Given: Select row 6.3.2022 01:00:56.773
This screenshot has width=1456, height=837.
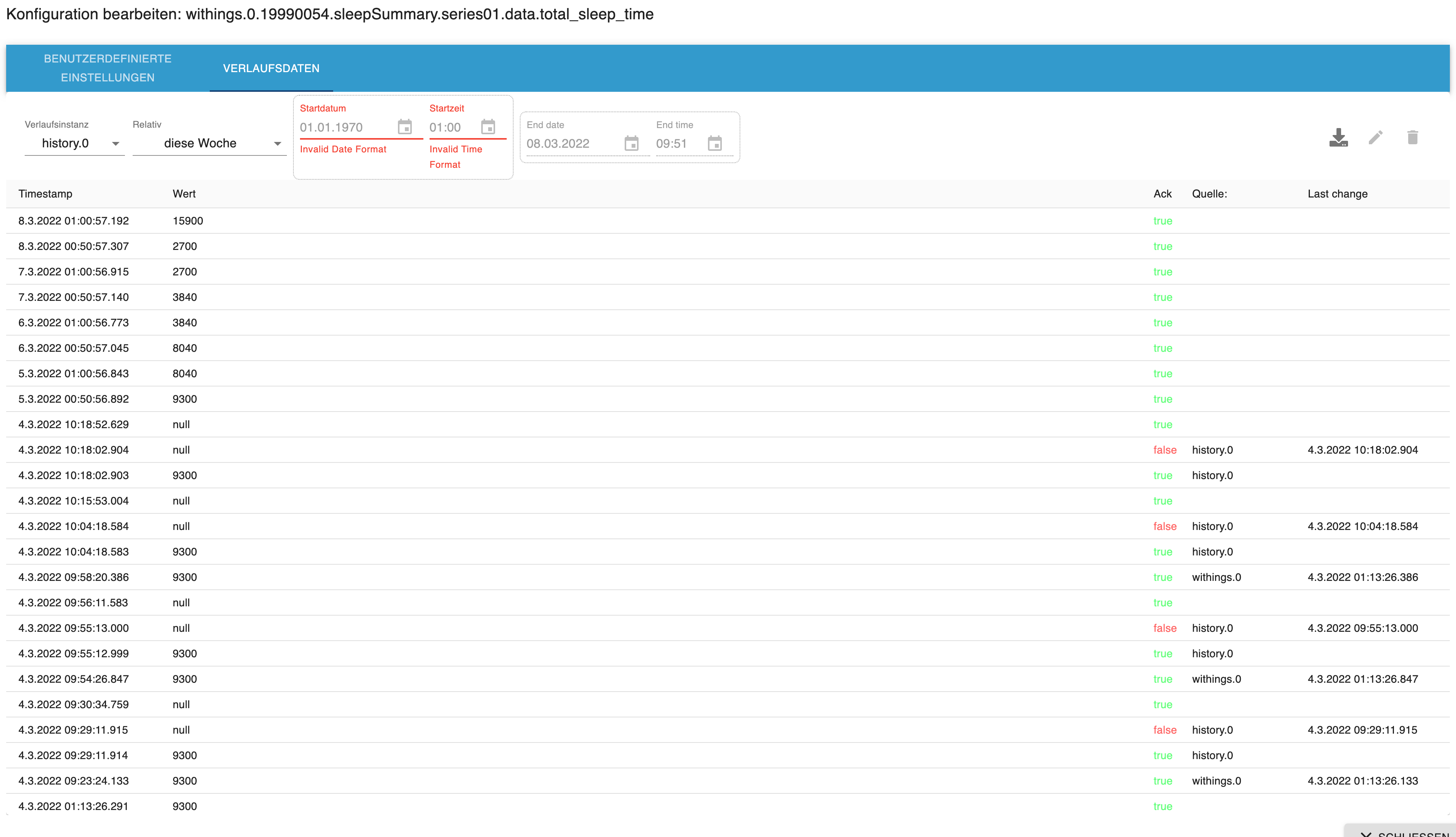Looking at the screenshot, I should click(728, 322).
